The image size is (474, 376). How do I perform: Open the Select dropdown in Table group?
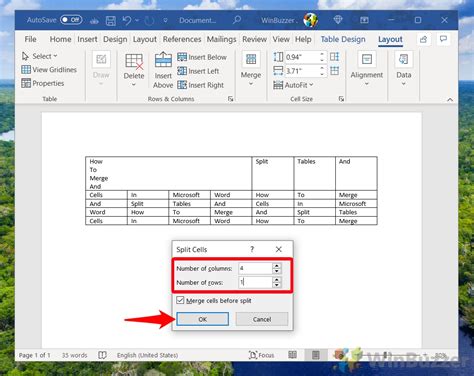pyautogui.click(x=39, y=56)
